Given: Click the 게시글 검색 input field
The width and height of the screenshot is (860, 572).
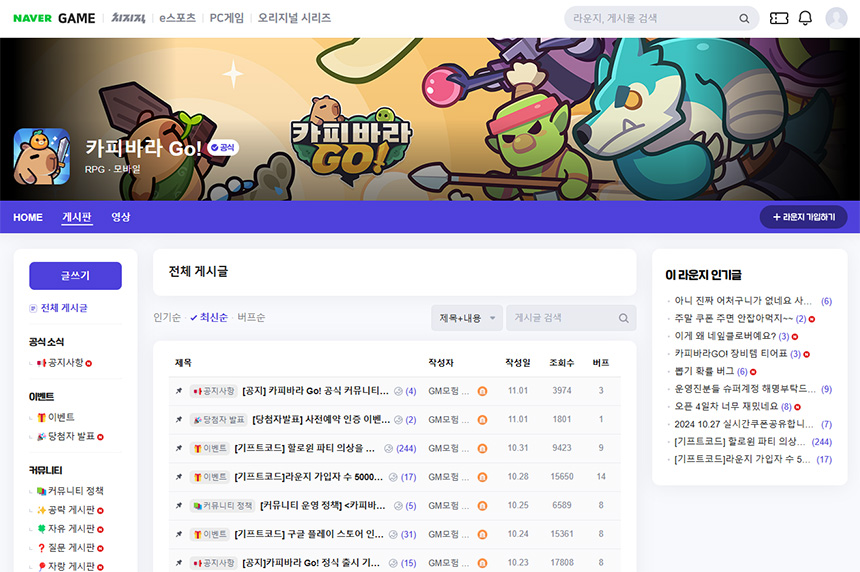Looking at the screenshot, I should [x=571, y=318].
